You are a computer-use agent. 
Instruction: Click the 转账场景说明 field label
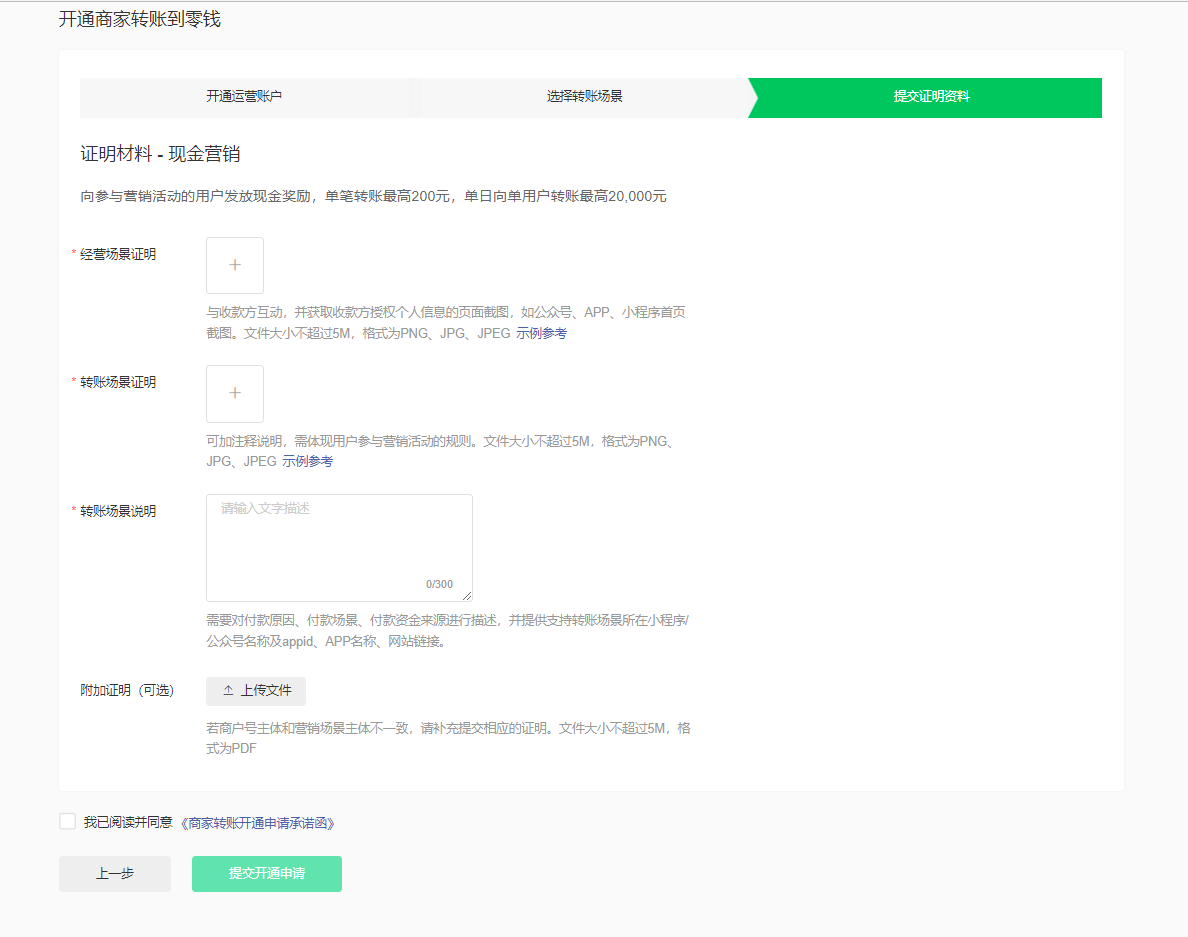118,511
